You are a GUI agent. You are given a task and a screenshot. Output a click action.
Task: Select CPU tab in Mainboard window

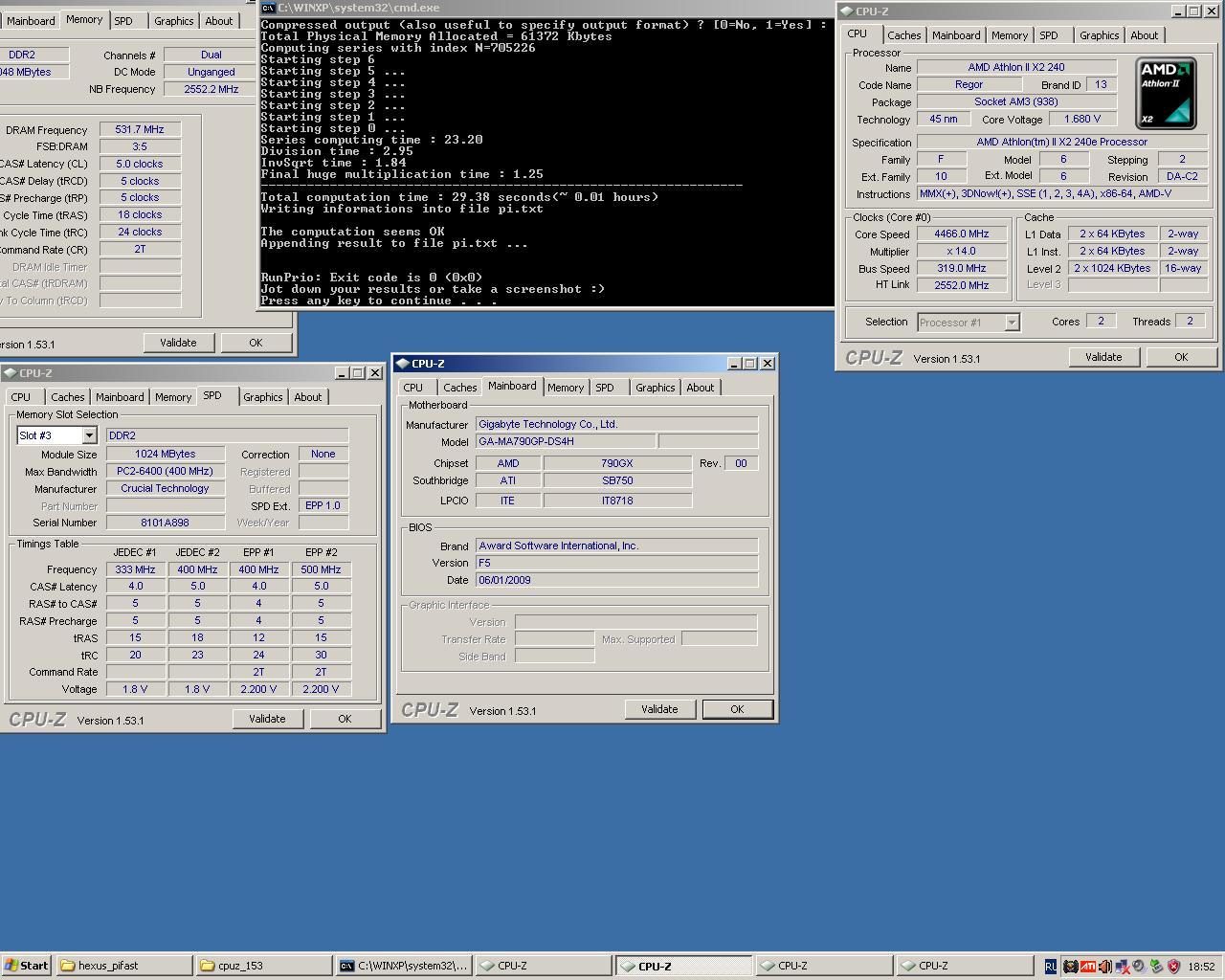412,388
